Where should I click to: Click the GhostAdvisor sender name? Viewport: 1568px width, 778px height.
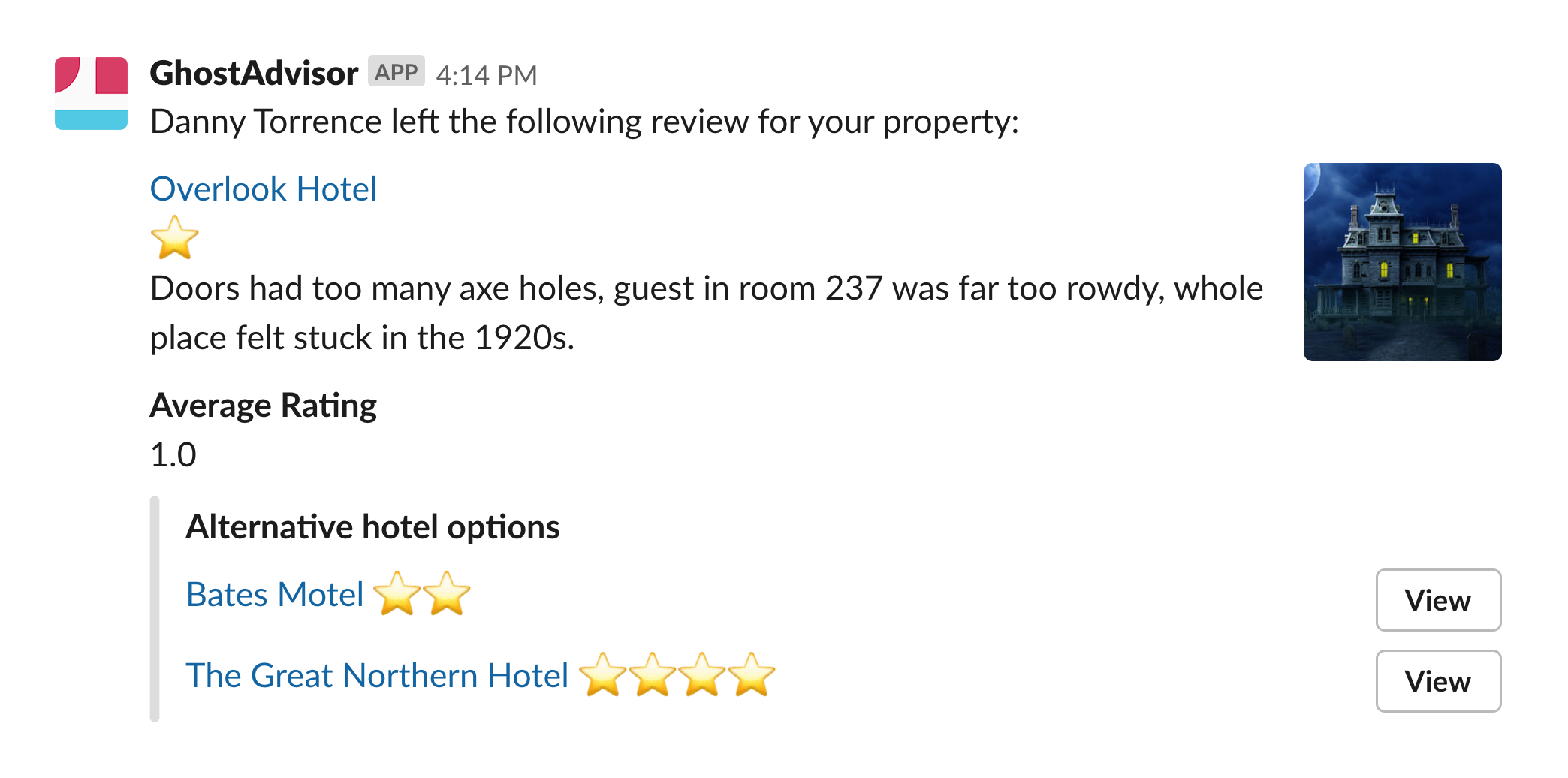pyautogui.click(x=253, y=72)
